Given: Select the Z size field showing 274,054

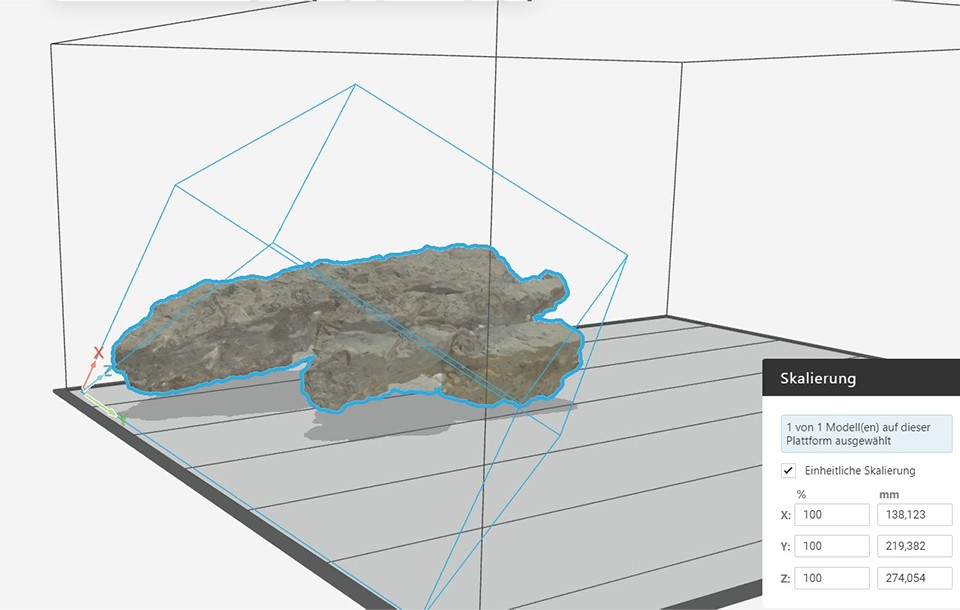Looking at the screenshot, I should coord(914,578).
